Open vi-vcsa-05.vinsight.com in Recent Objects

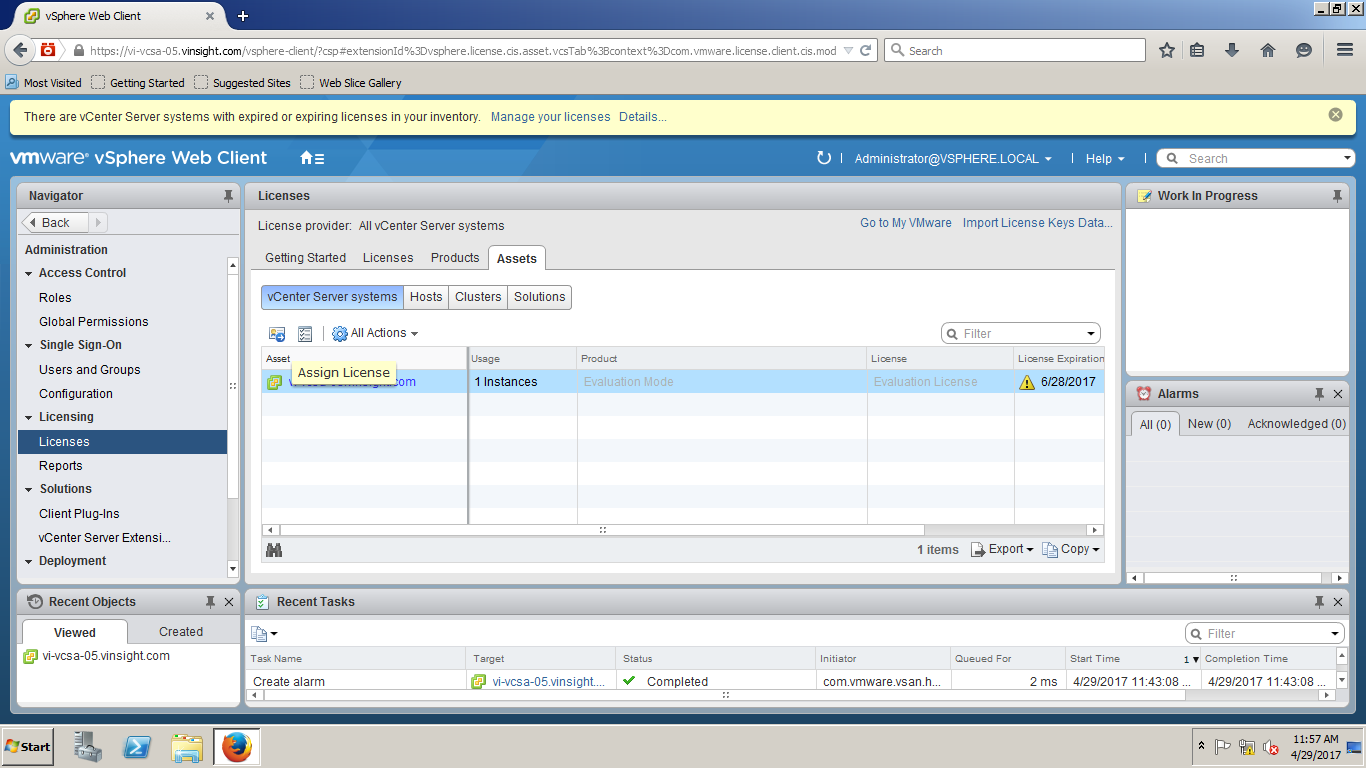[x=106, y=656]
